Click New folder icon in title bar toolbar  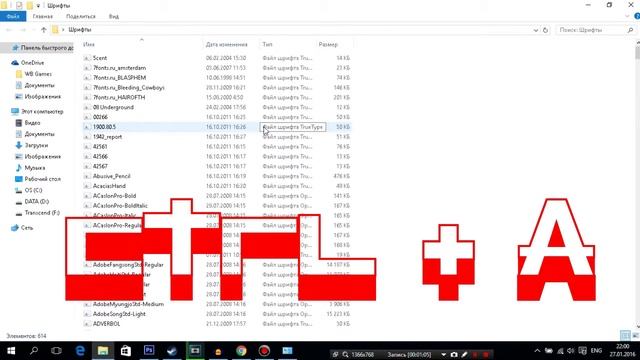coord(29,6)
